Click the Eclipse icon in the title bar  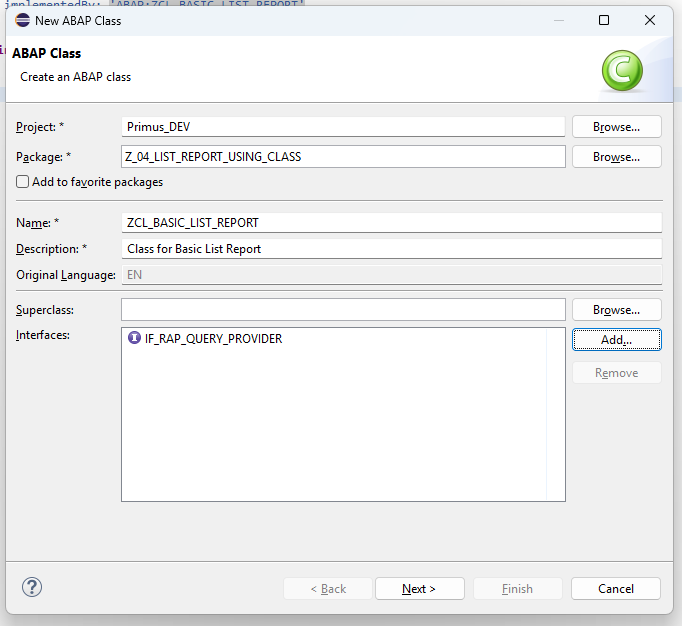(x=22, y=20)
